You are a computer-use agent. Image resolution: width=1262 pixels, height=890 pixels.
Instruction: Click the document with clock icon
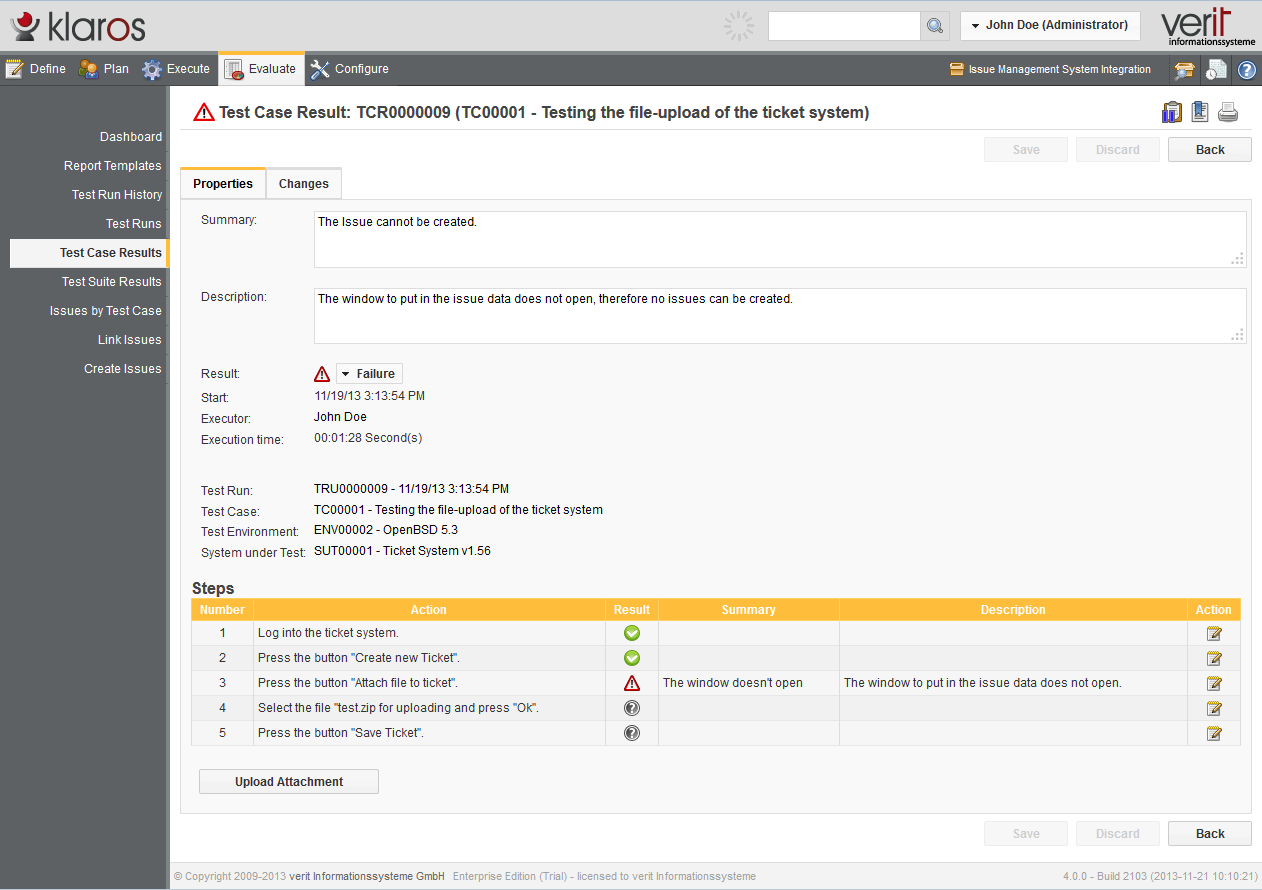(x=1215, y=70)
